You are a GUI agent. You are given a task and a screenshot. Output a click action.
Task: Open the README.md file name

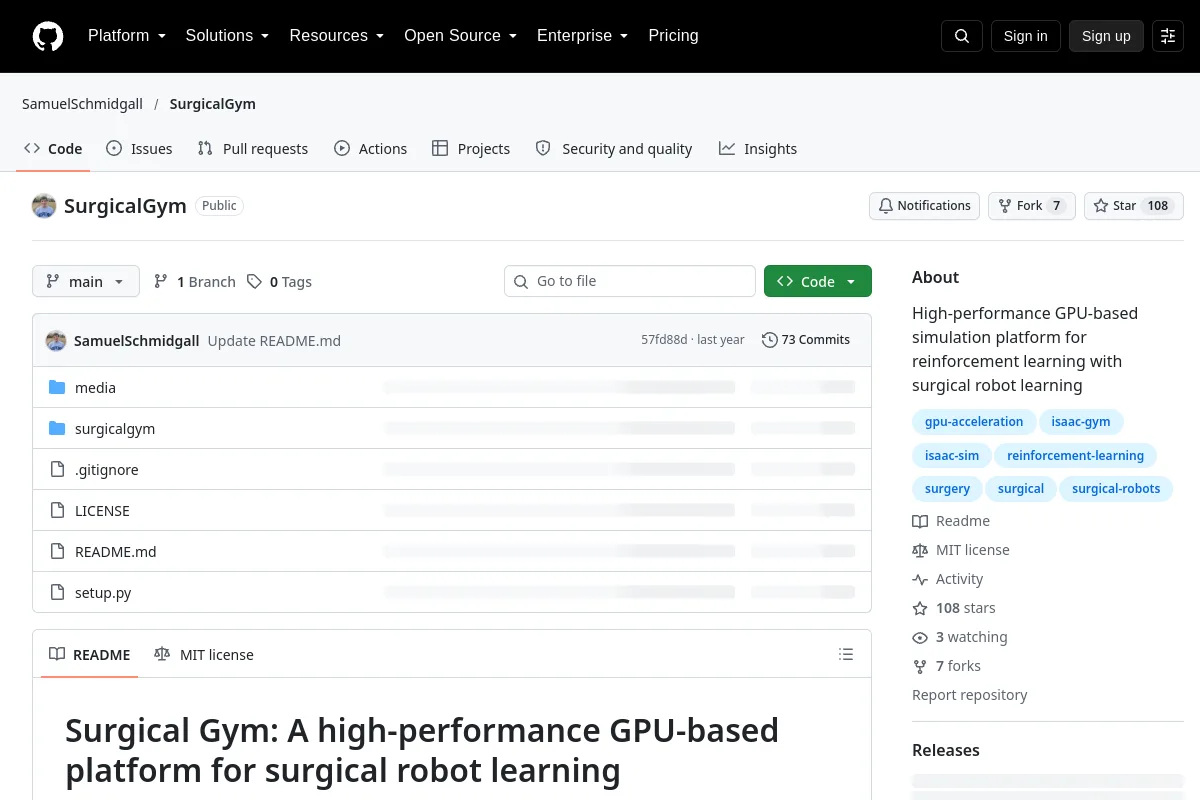click(116, 552)
